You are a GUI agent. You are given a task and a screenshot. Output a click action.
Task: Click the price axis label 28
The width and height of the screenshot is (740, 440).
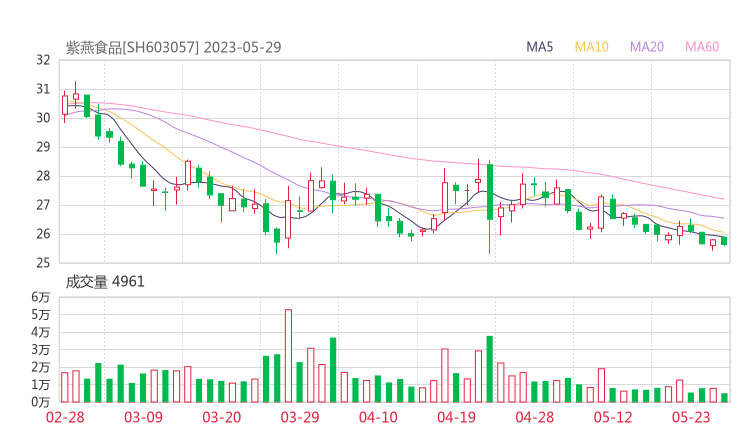pos(43,176)
